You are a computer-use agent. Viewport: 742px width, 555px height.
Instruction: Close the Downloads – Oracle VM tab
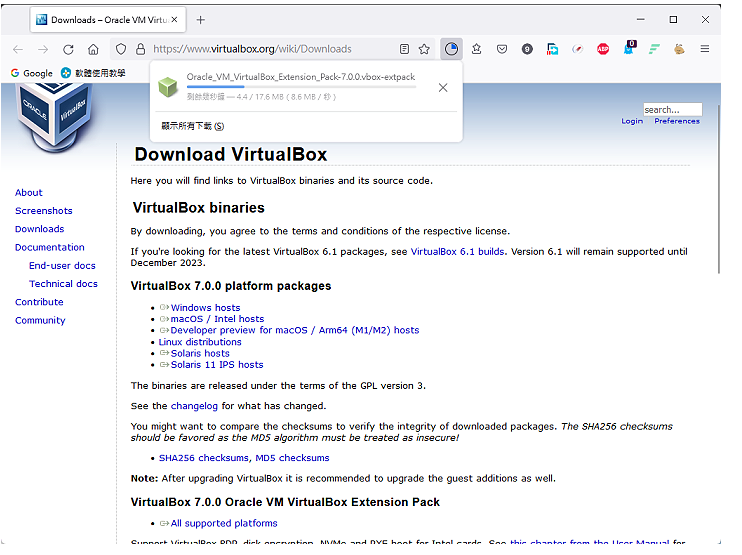click(x=175, y=20)
